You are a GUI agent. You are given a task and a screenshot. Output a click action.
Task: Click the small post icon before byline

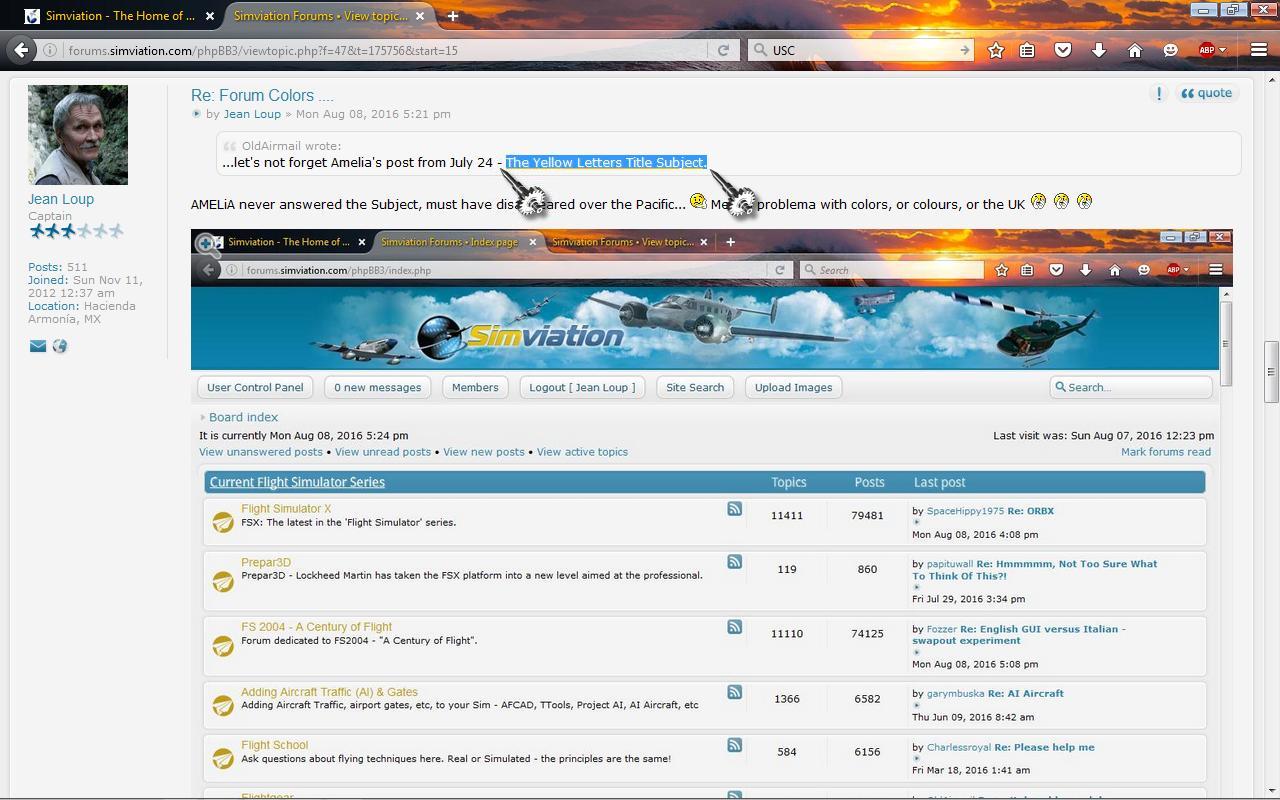[x=197, y=114]
